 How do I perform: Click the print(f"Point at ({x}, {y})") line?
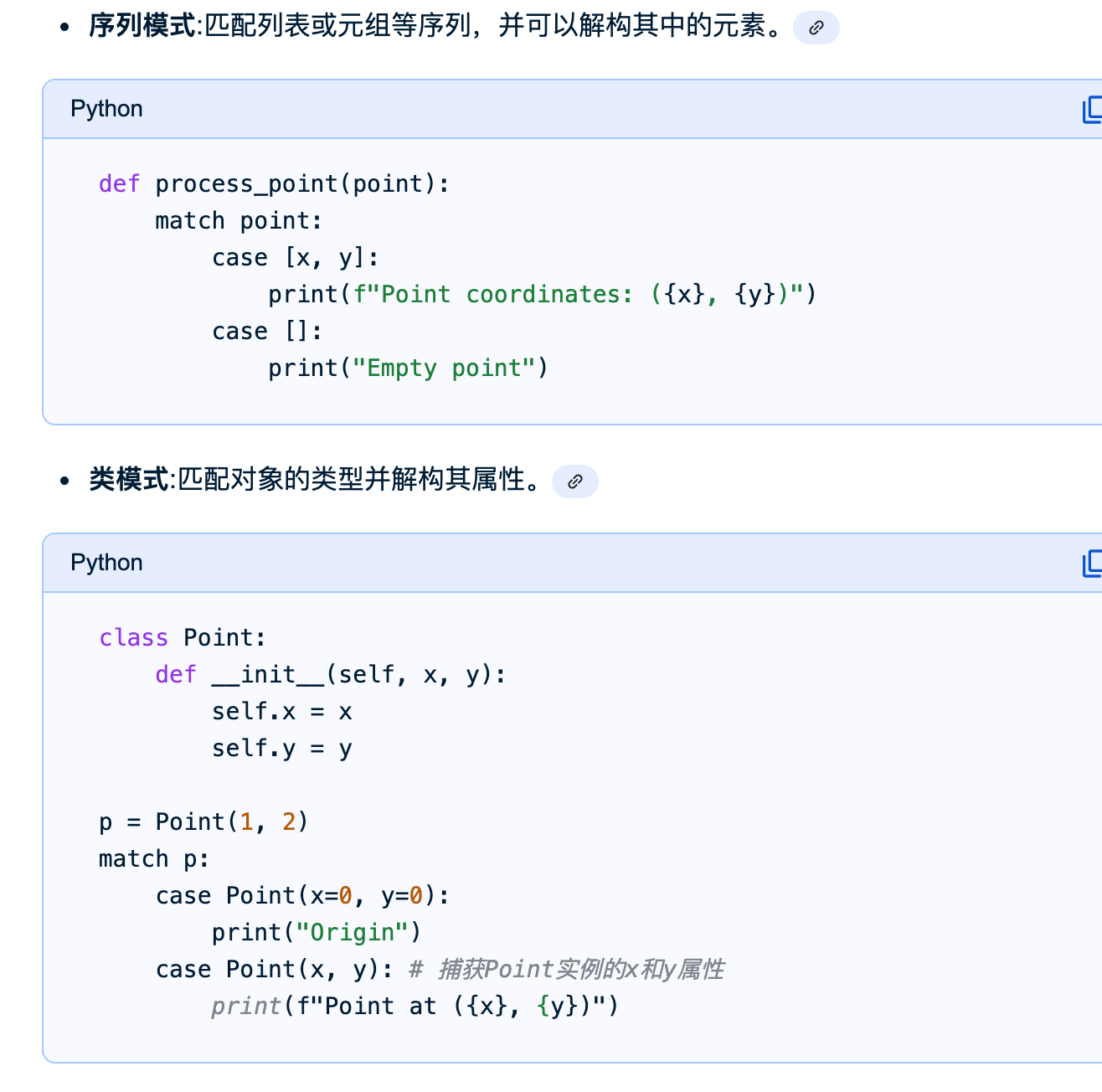pyautogui.click(x=415, y=1007)
